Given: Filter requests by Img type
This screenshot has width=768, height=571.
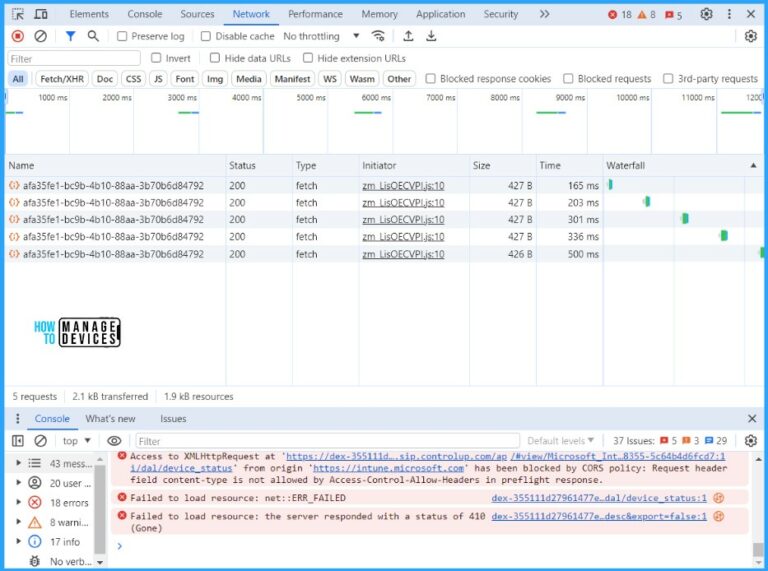Looking at the screenshot, I should [x=215, y=79].
